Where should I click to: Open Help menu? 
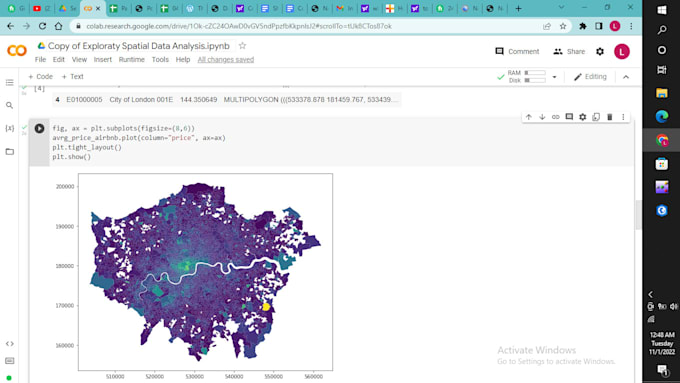(x=183, y=59)
